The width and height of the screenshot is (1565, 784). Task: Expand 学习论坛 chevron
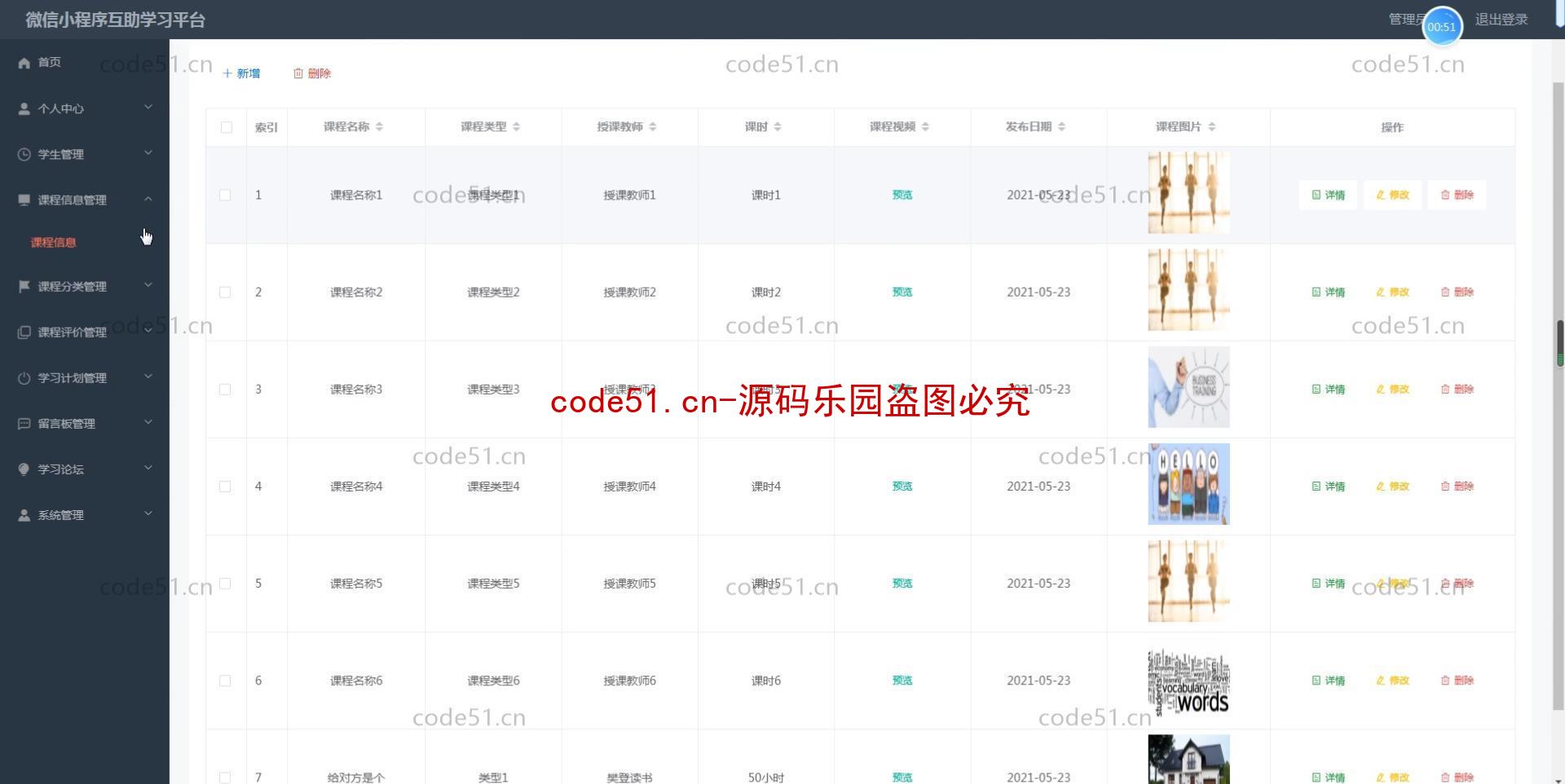click(x=148, y=467)
